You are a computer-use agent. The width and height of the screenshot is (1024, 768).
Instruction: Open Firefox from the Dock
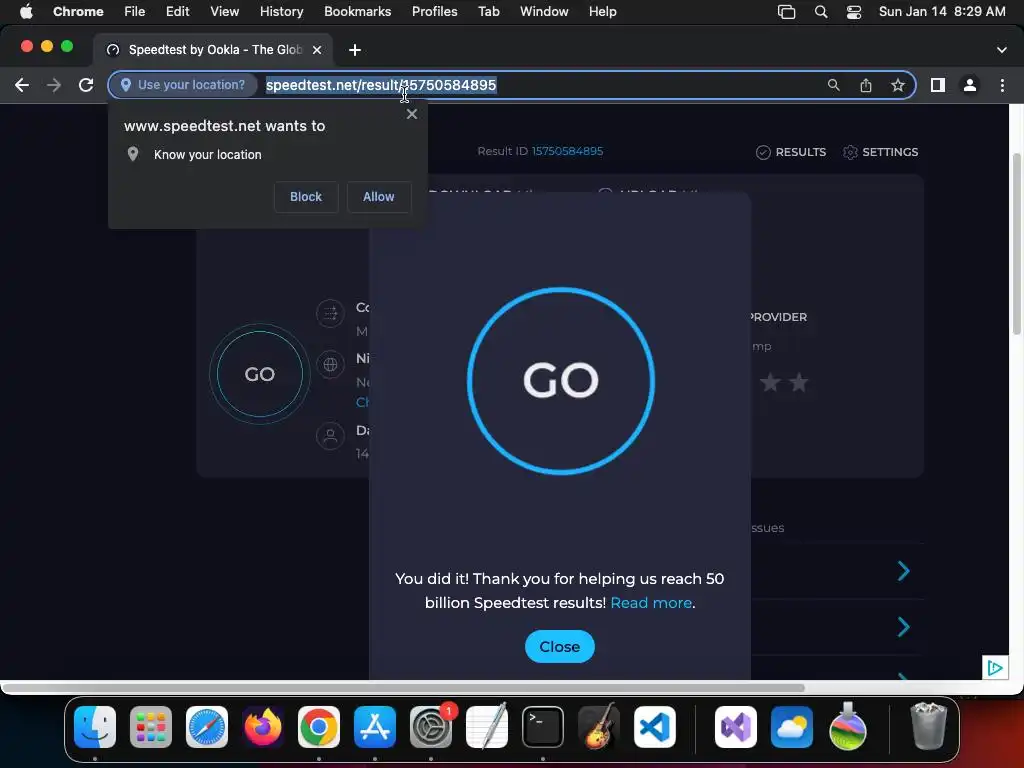tap(263, 727)
